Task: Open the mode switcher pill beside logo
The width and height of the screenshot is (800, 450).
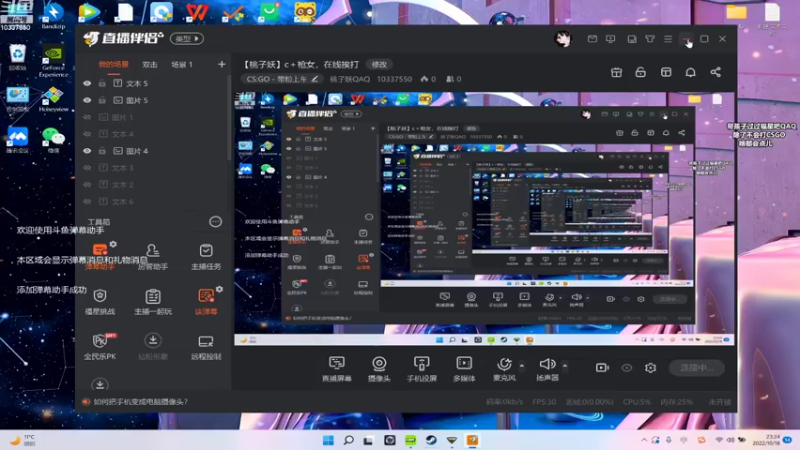Action: coord(187,39)
